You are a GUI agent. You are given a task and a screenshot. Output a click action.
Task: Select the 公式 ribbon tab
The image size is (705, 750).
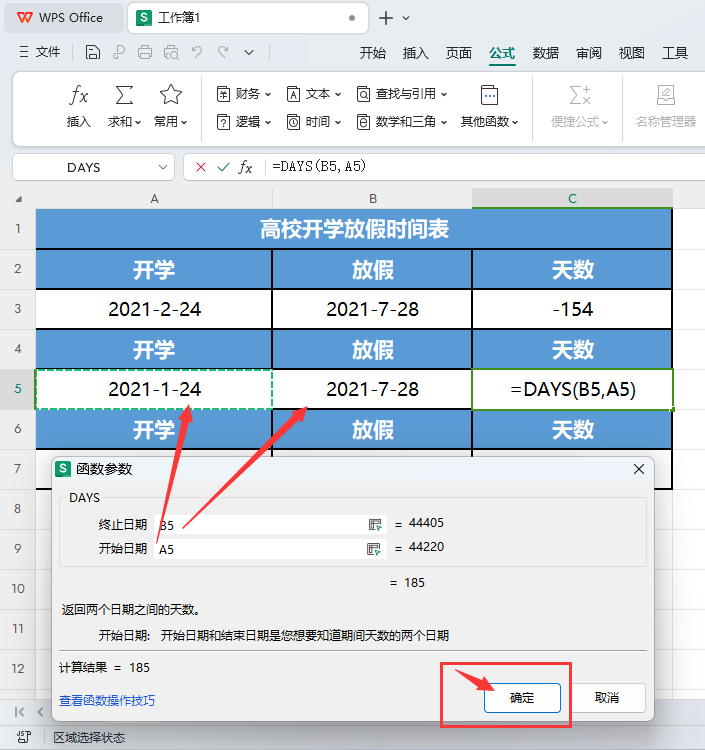coord(502,53)
